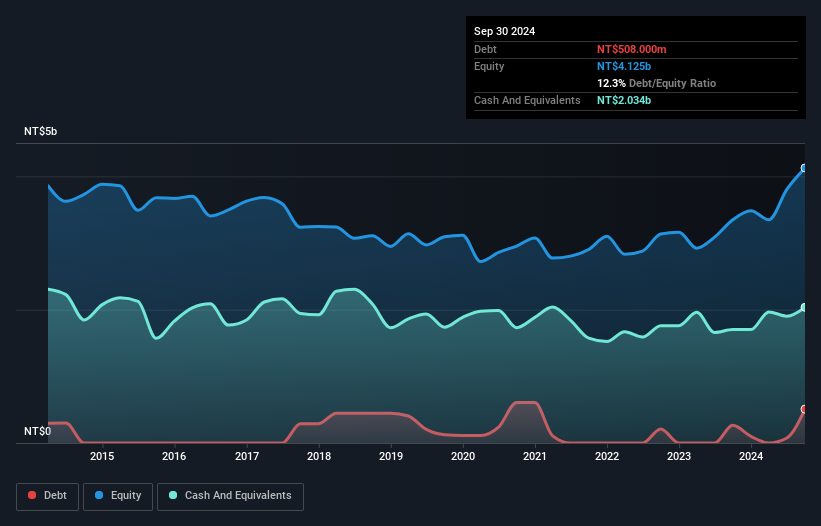Click the 2021 x-axis label

535,456
